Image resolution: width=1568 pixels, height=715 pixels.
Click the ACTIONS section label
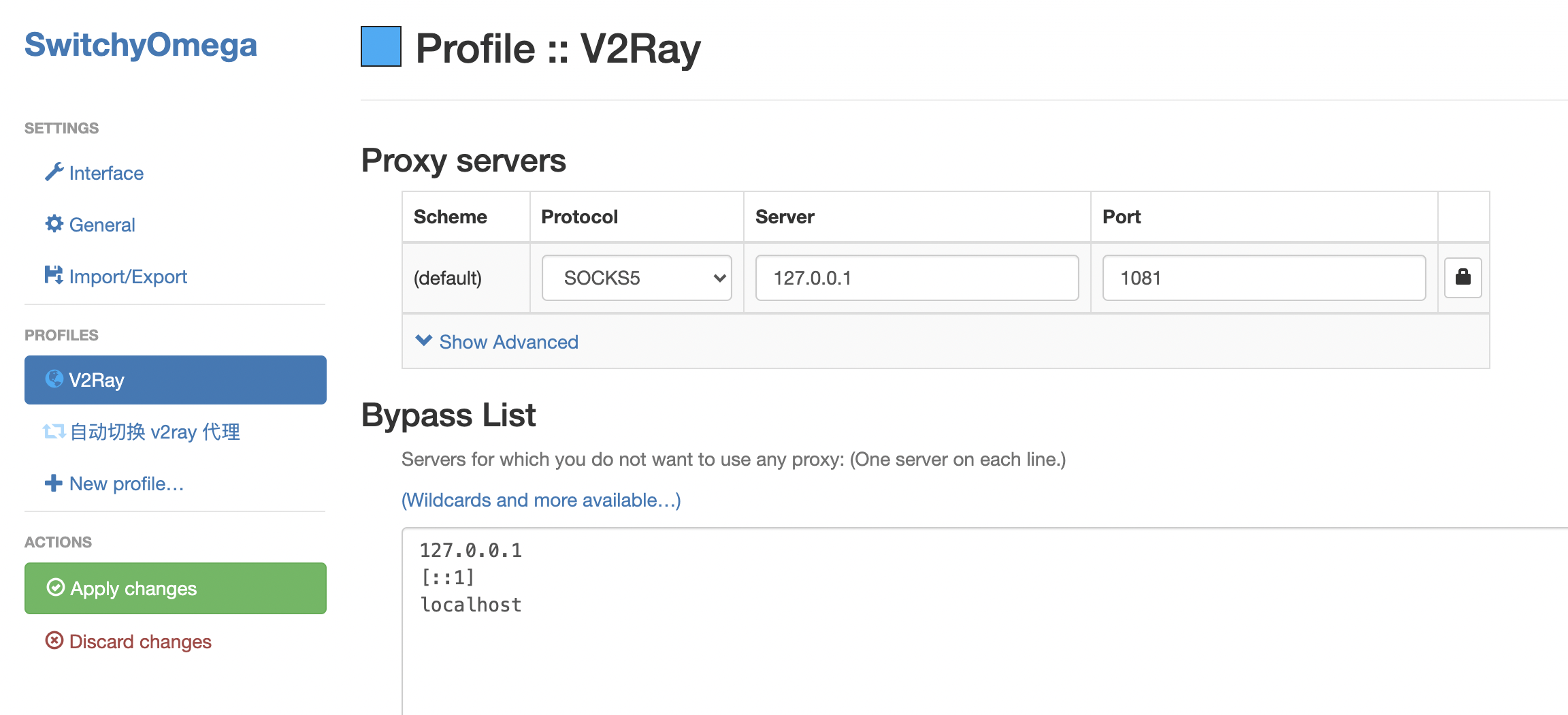(x=58, y=542)
